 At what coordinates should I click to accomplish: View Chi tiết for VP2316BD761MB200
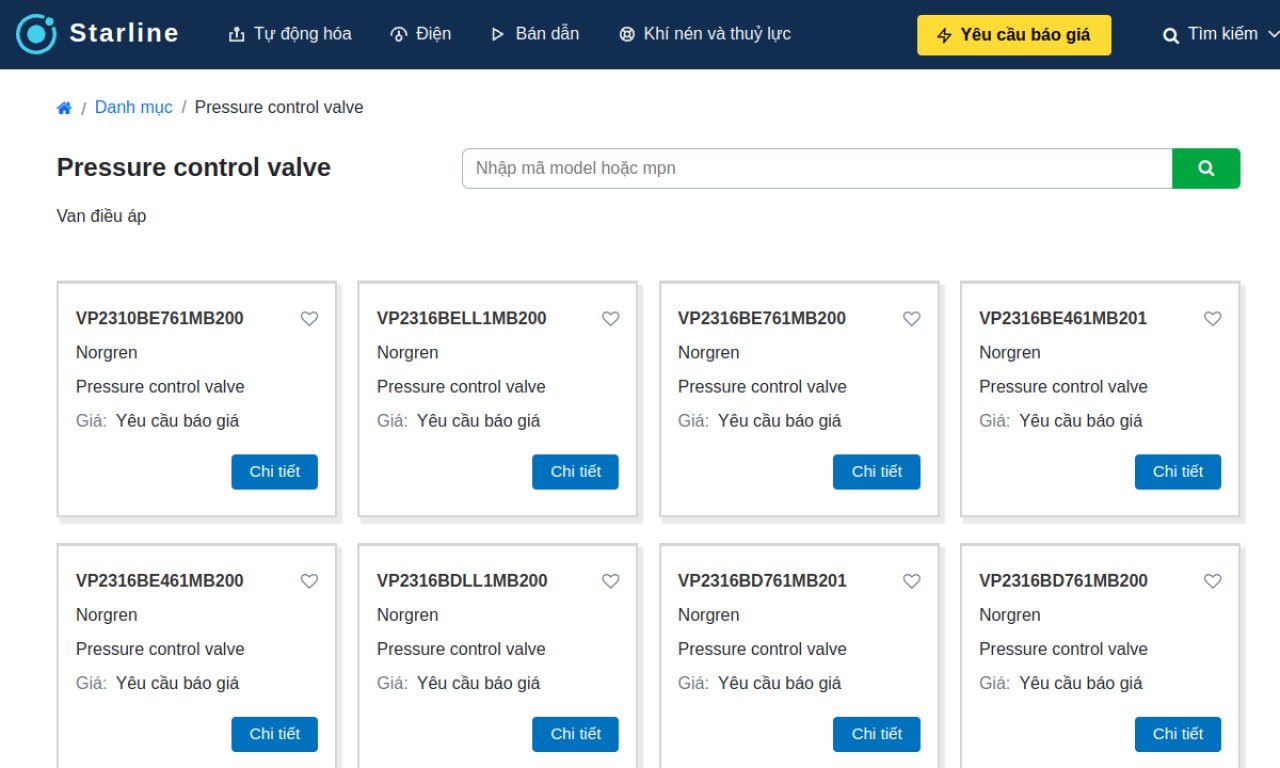[x=1177, y=734]
